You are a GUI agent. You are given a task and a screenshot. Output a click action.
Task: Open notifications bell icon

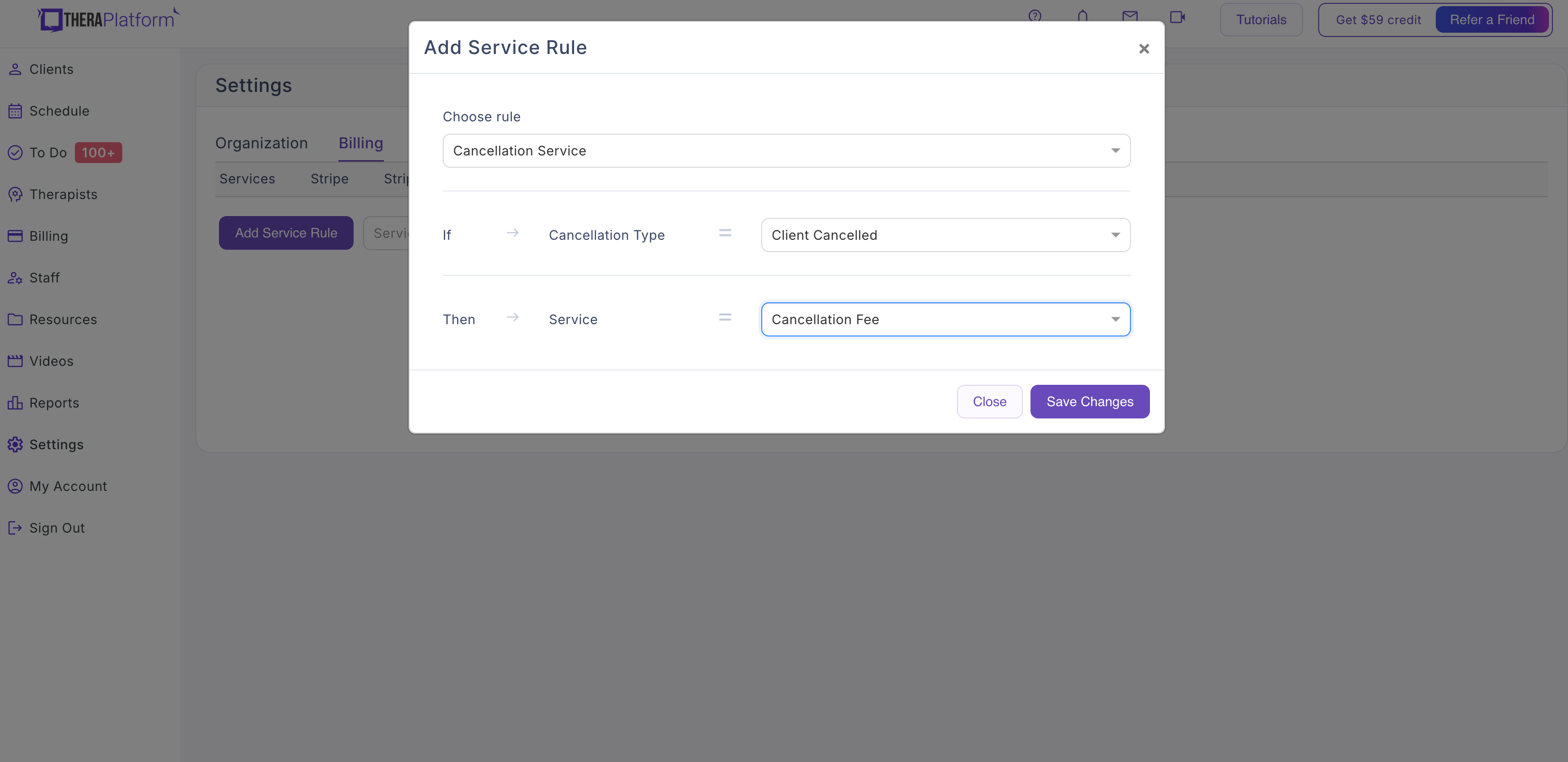click(x=1082, y=16)
